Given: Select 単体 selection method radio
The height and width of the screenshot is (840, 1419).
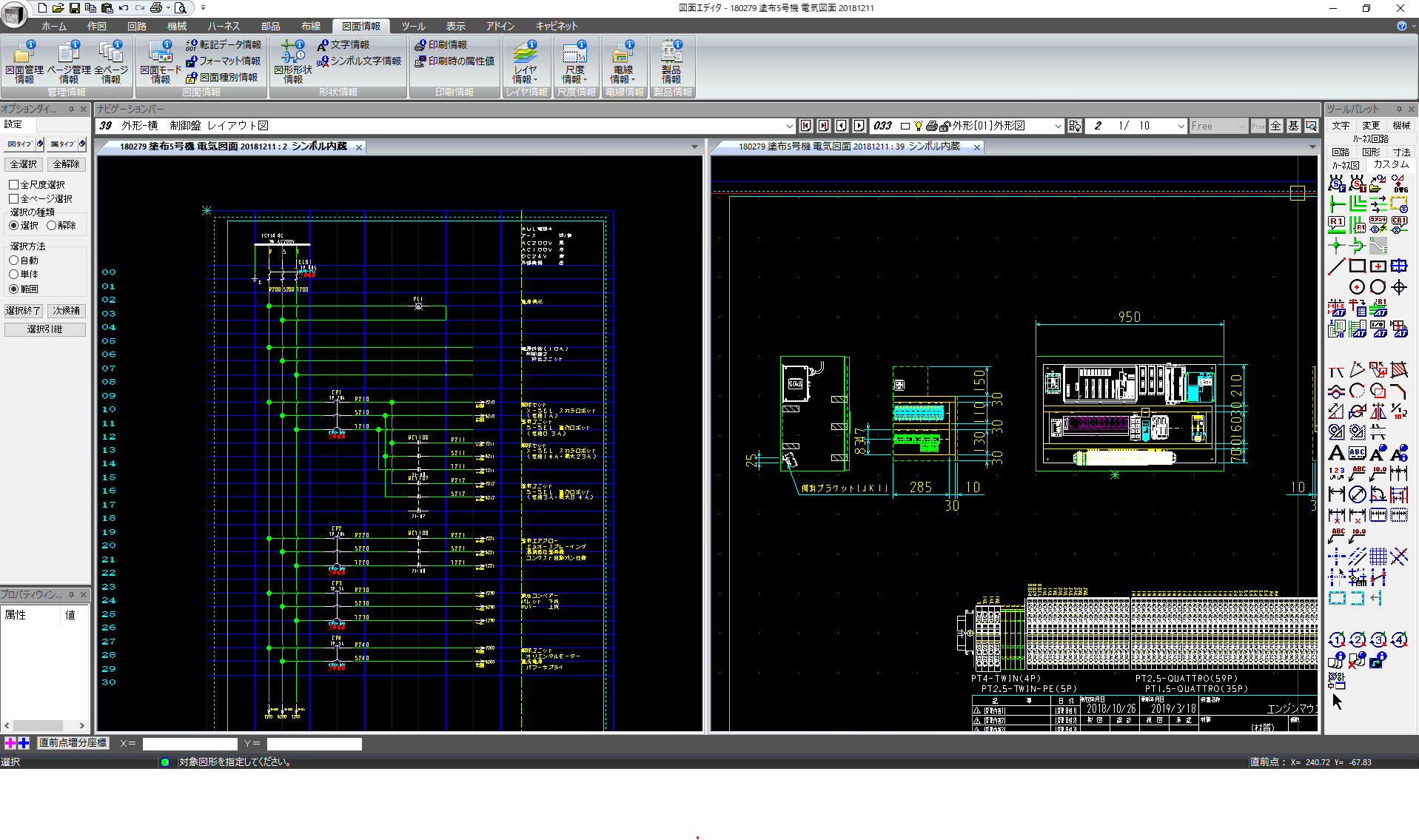Looking at the screenshot, I should 13,274.
